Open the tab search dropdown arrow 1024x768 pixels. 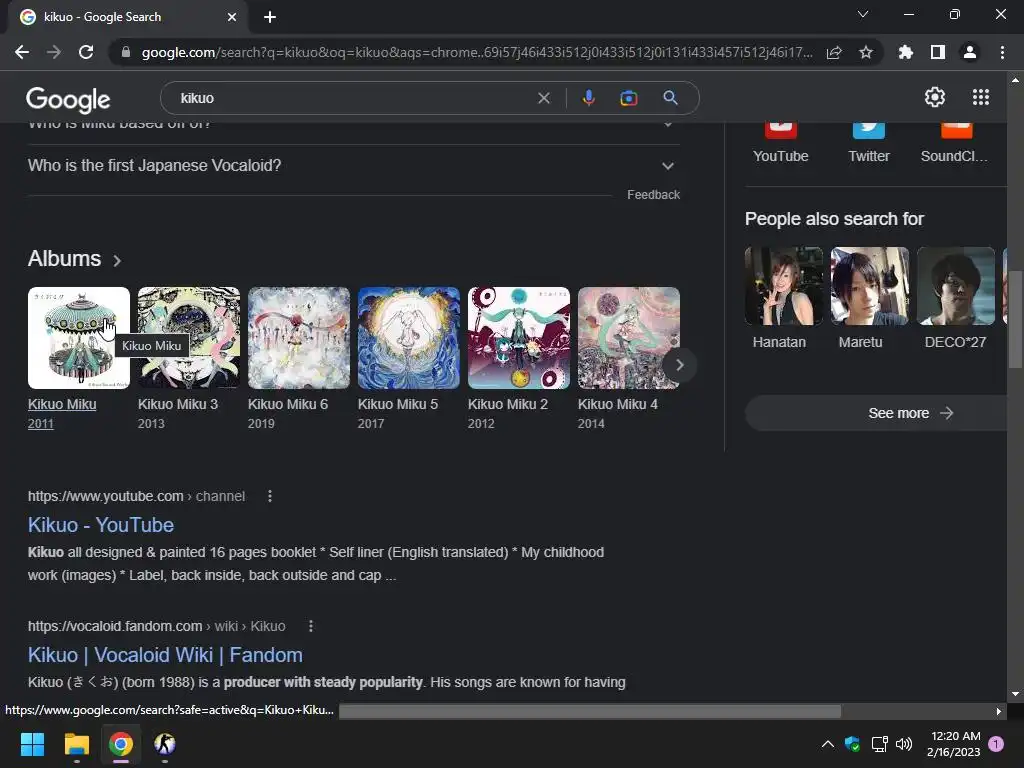(x=863, y=14)
